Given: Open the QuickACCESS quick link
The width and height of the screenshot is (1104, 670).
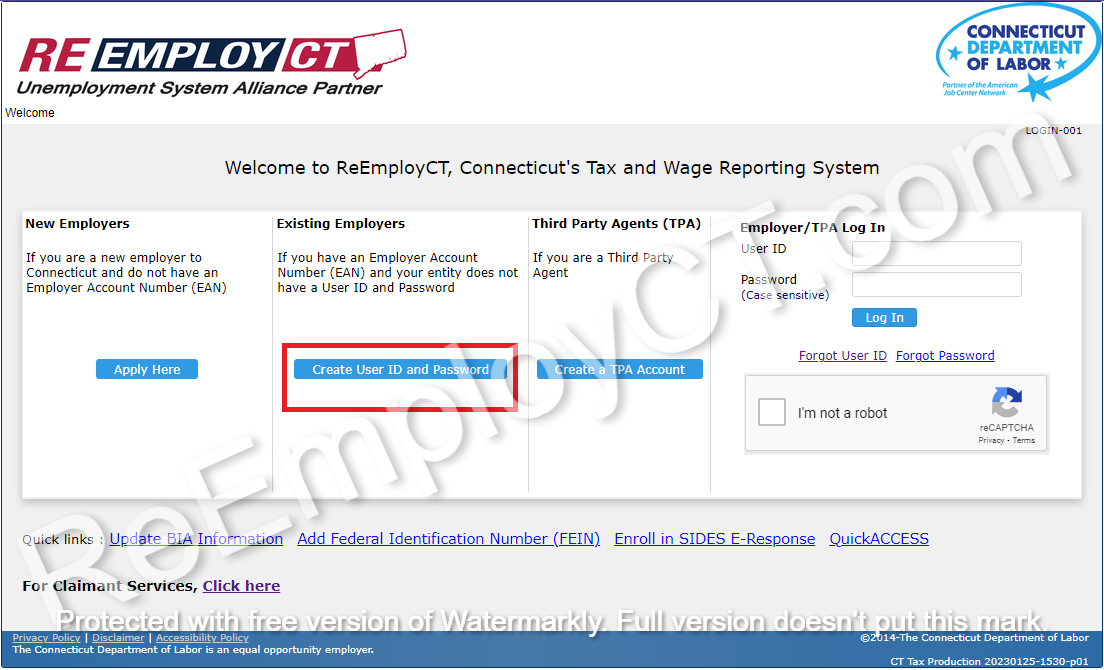Looking at the screenshot, I should (879, 539).
